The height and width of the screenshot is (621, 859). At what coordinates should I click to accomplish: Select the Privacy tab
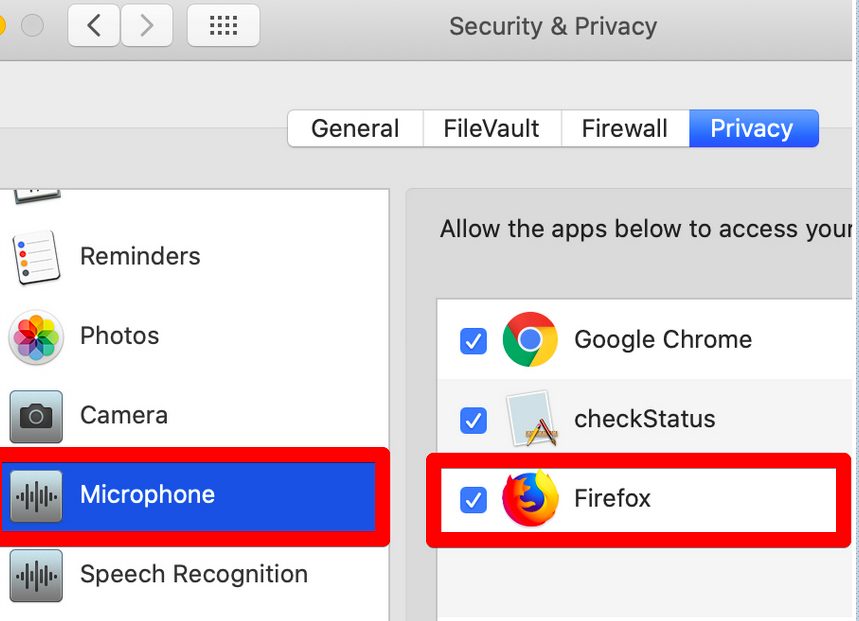(x=752, y=129)
